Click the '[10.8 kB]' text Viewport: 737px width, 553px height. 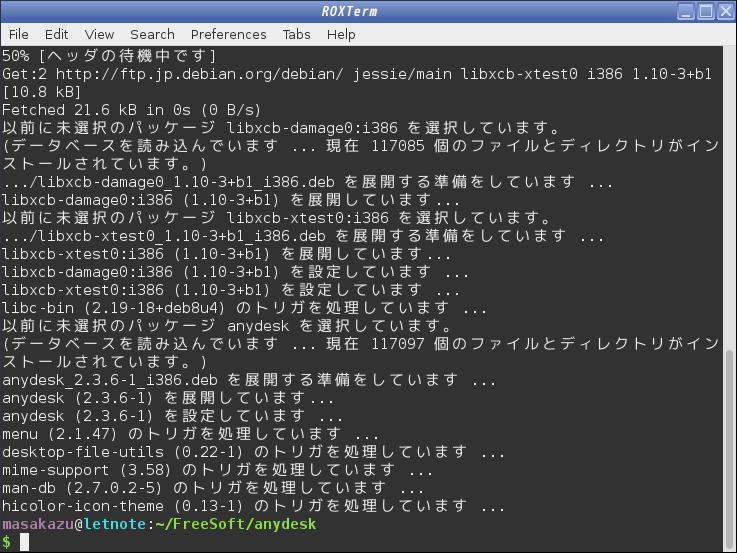41,92
